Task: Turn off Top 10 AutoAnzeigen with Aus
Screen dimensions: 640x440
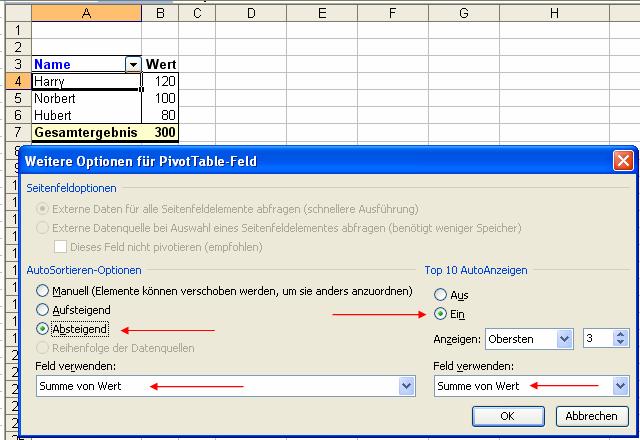Action: coord(440,295)
